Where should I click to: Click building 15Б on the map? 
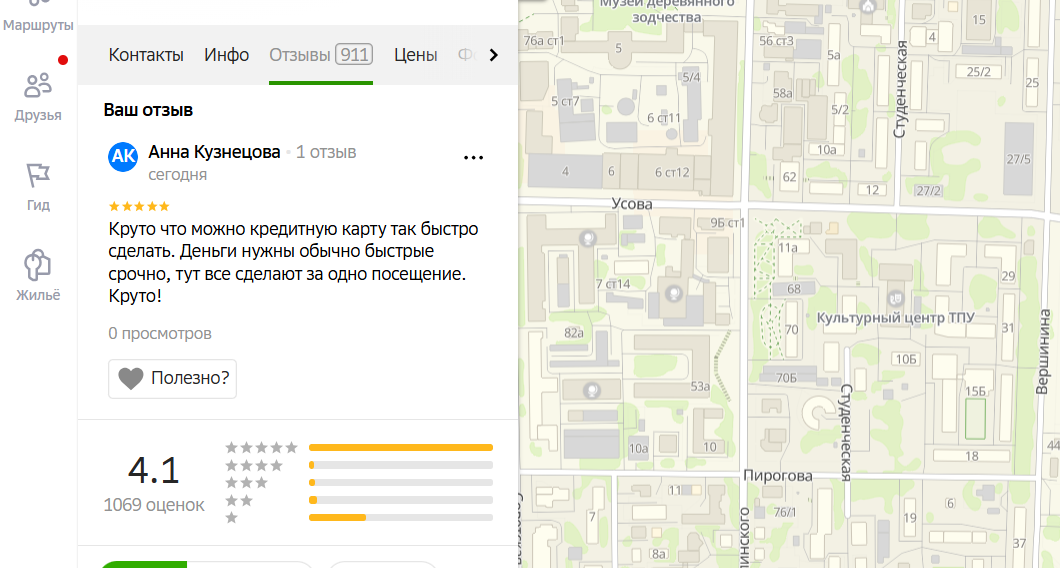[x=975, y=391]
